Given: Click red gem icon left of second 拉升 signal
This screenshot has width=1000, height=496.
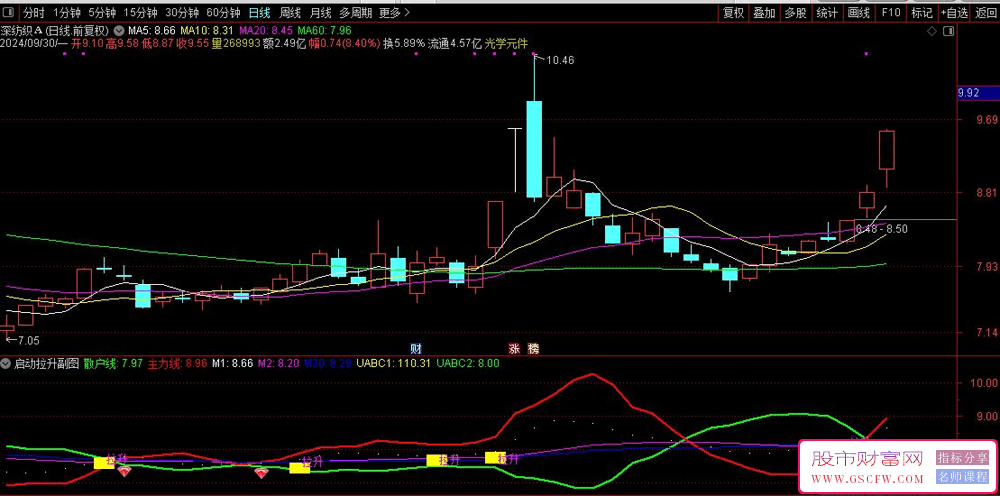Looking at the screenshot, I should (x=261, y=473).
